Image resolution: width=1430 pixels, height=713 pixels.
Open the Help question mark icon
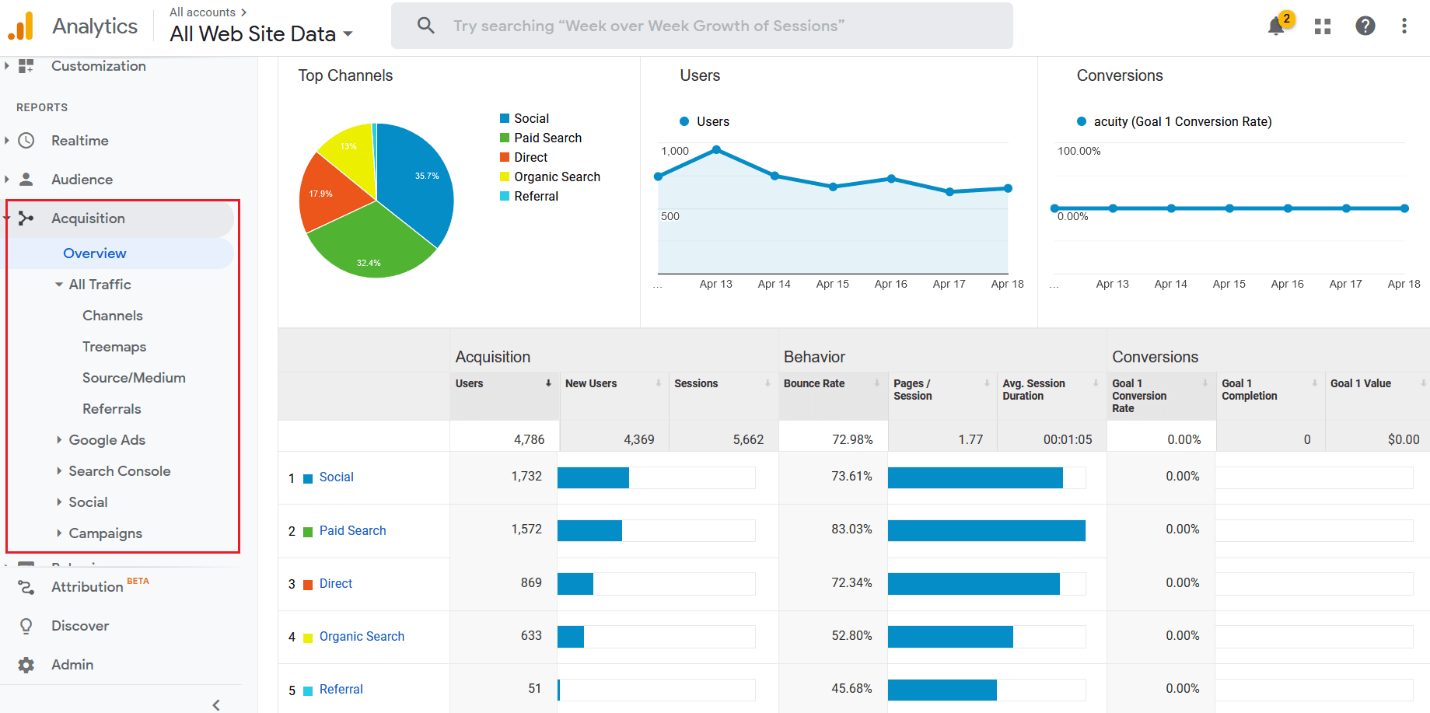click(1365, 26)
